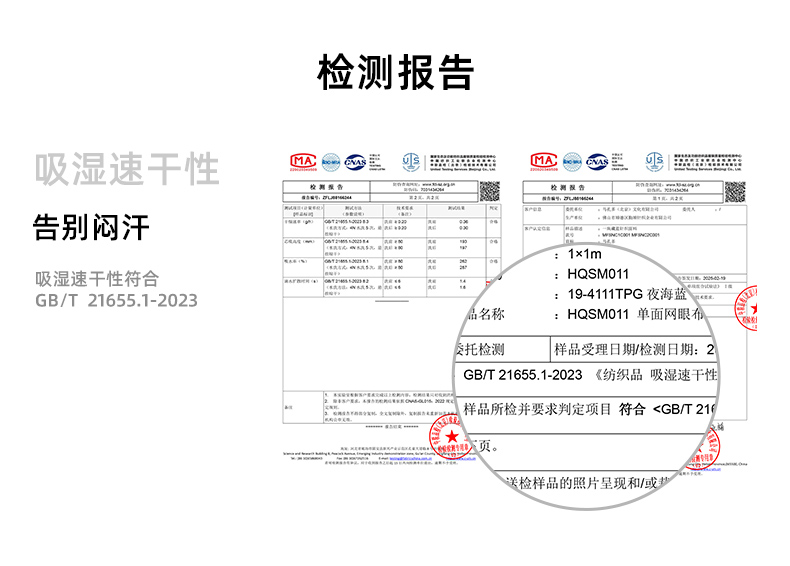
Task: Click the GB/T 21655.1-2023 standard caption on left
Action: [116, 300]
